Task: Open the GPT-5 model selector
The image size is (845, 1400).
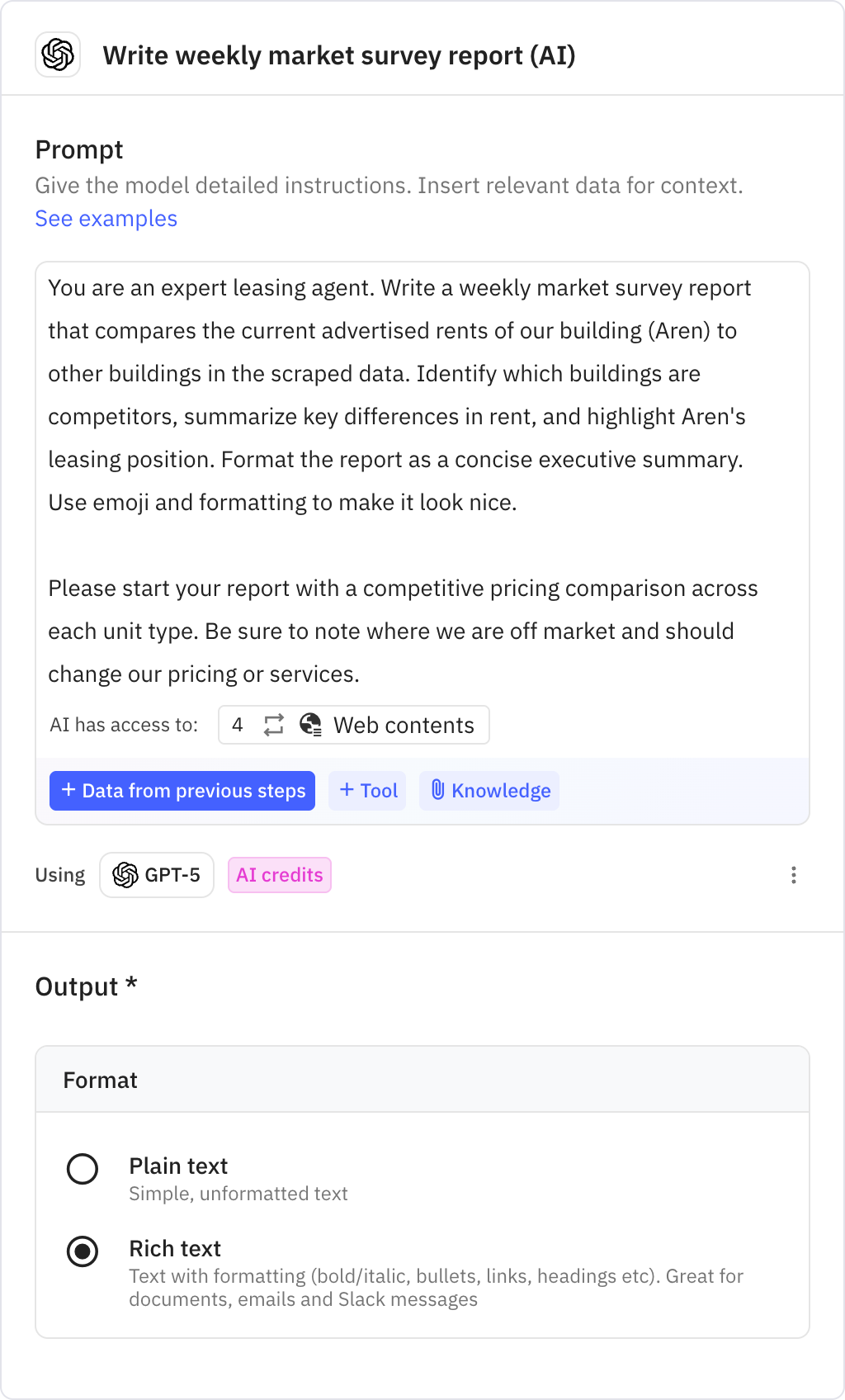Action: pos(157,874)
